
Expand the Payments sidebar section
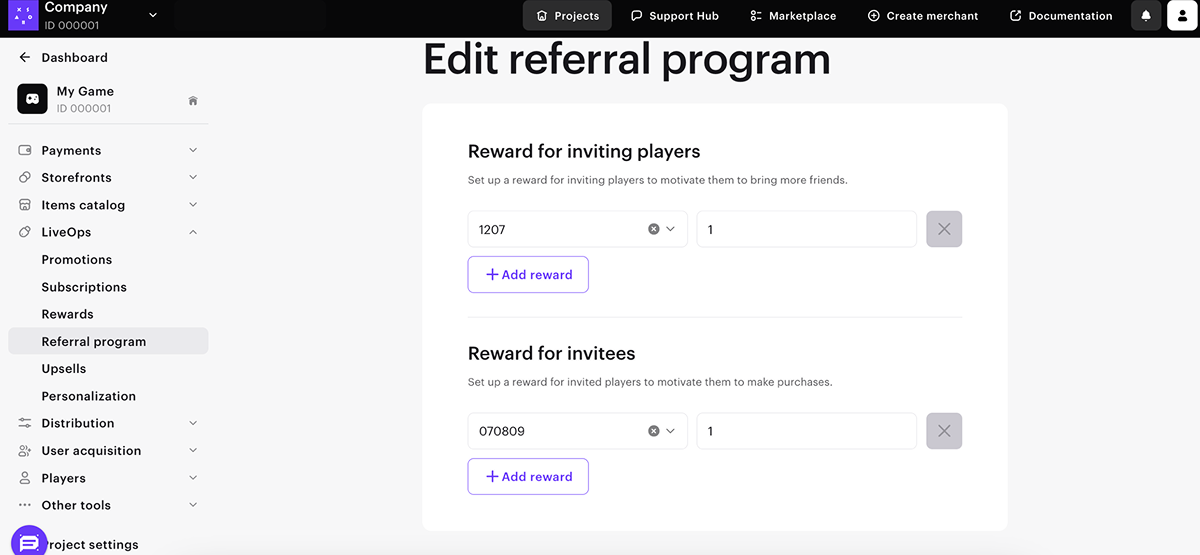tap(193, 151)
